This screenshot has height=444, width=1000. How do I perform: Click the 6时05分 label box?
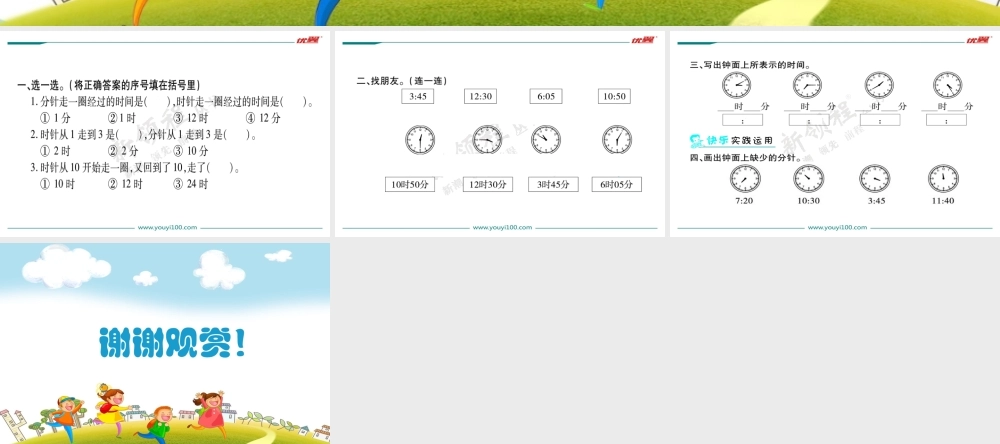(x=616, y=184)
